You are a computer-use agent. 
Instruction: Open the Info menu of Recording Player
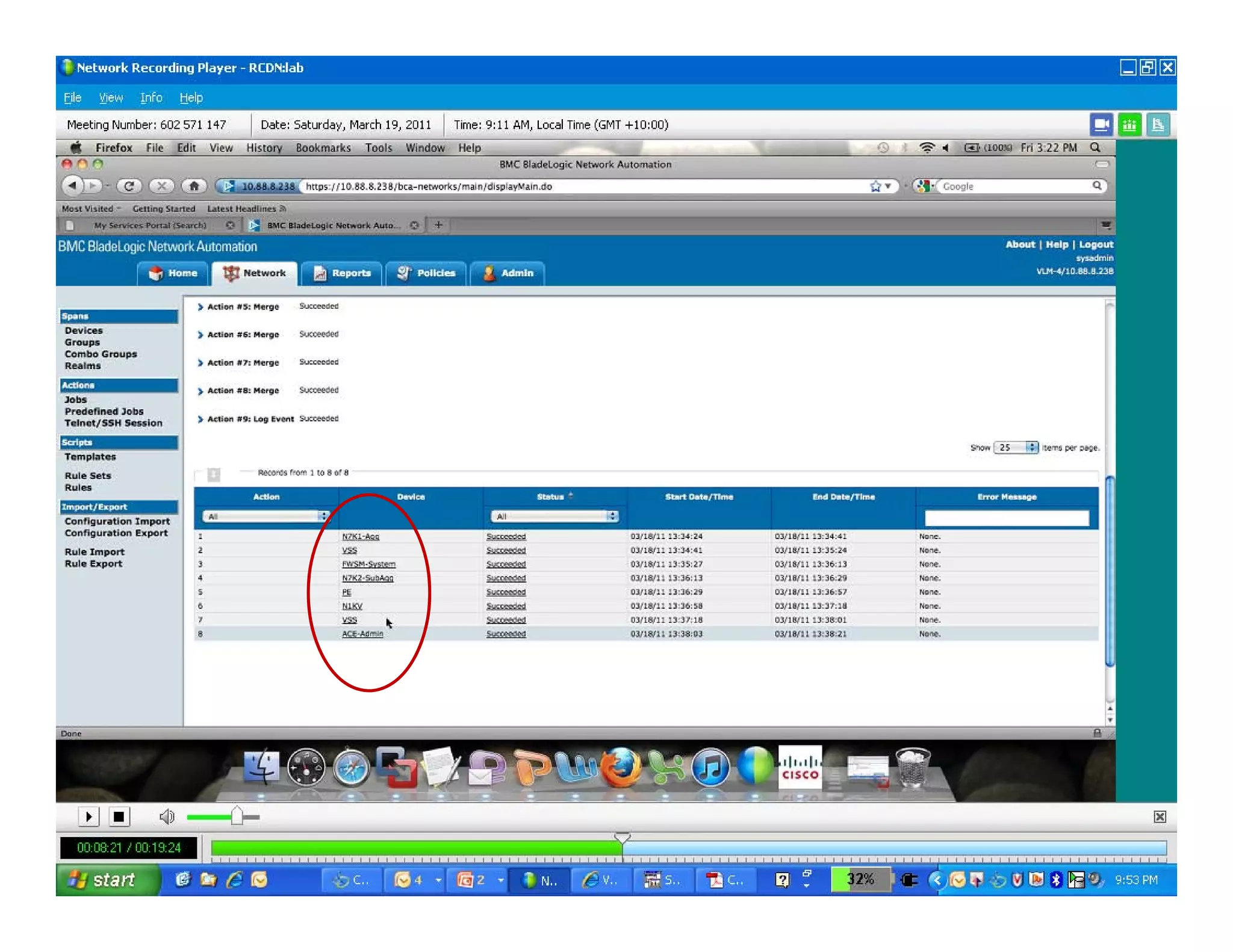coord(151,97)
